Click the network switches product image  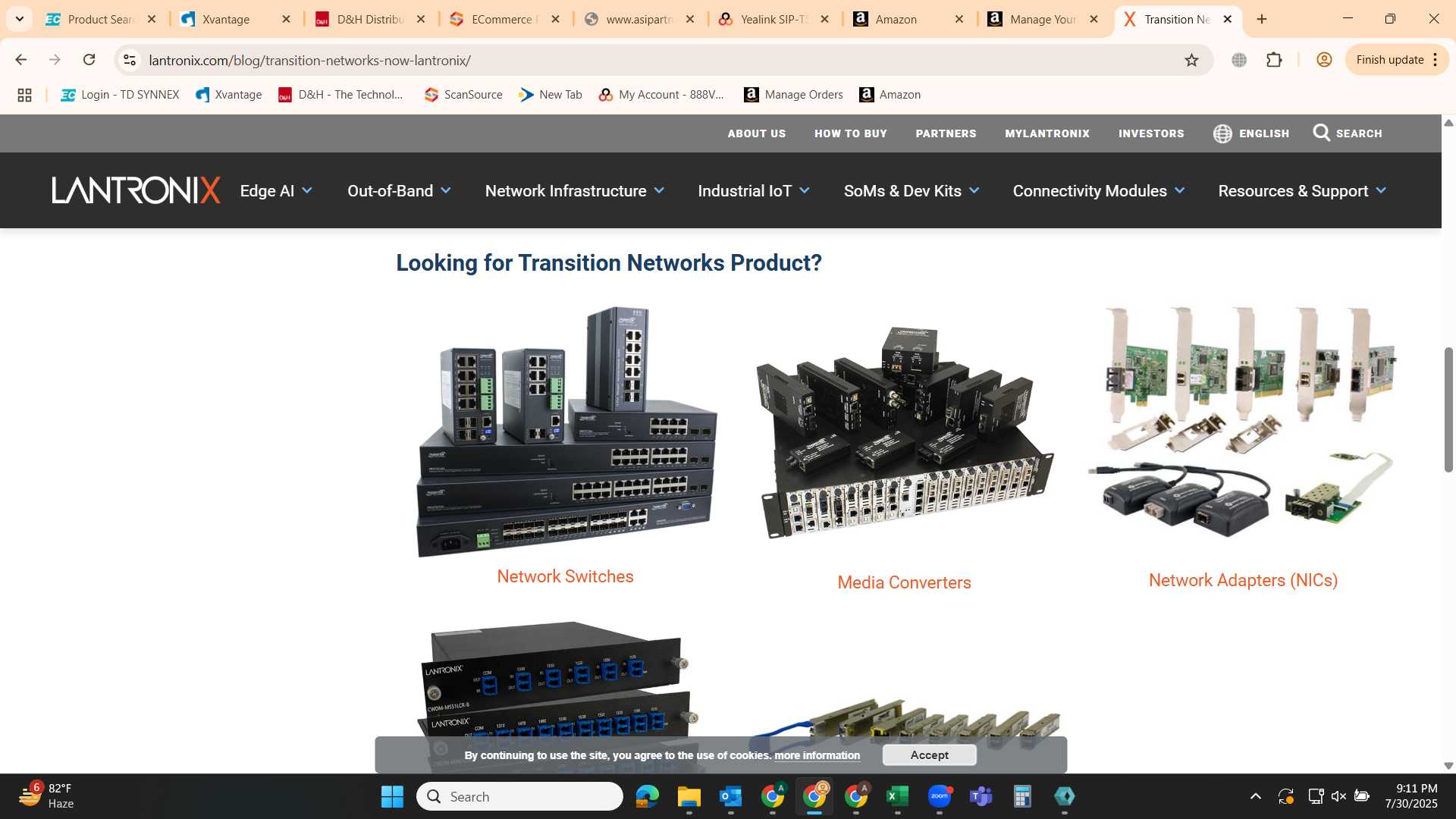tap(566, 431)
